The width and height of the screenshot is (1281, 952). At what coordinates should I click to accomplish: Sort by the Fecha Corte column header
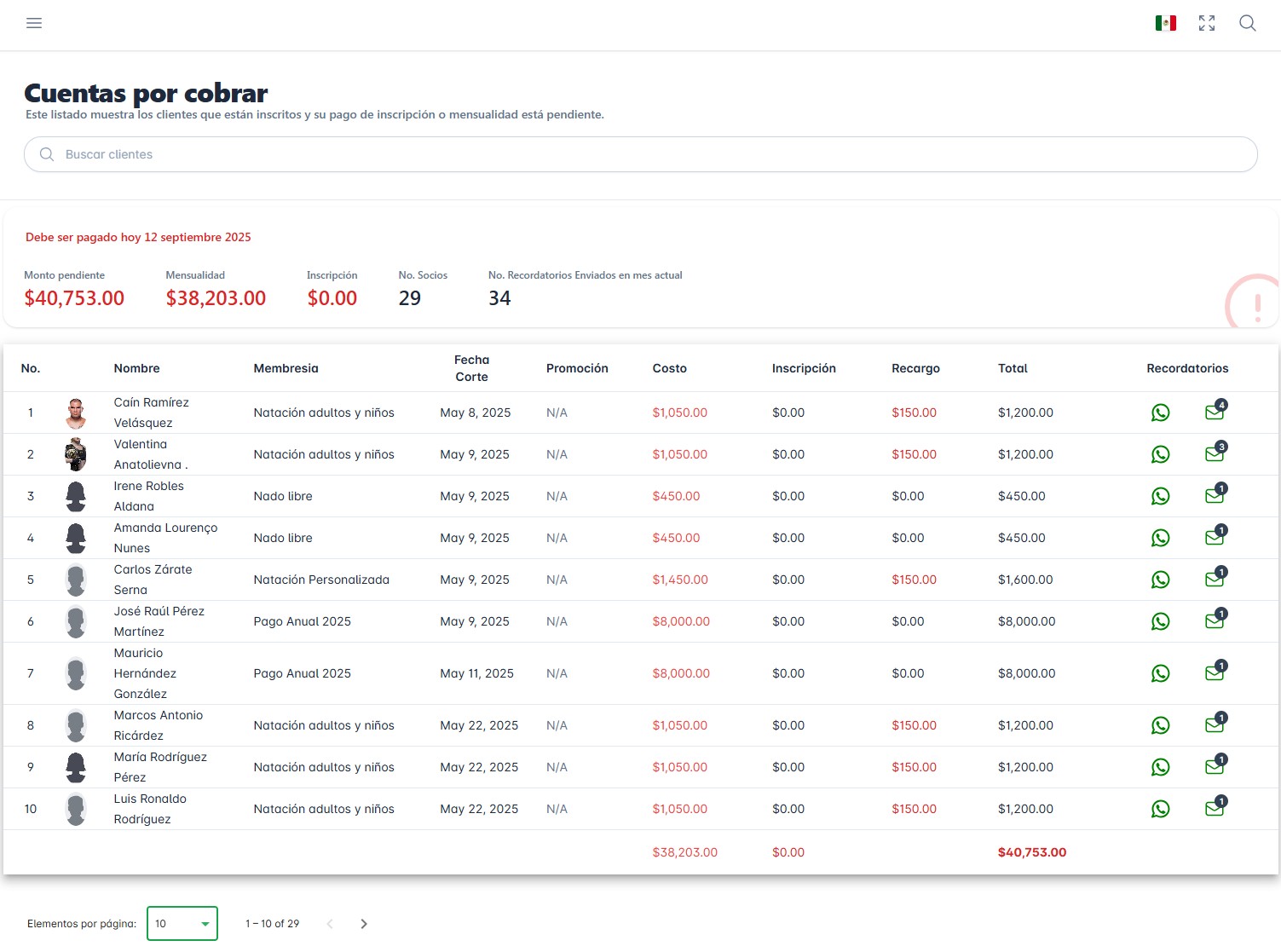[x=471, y=368]
